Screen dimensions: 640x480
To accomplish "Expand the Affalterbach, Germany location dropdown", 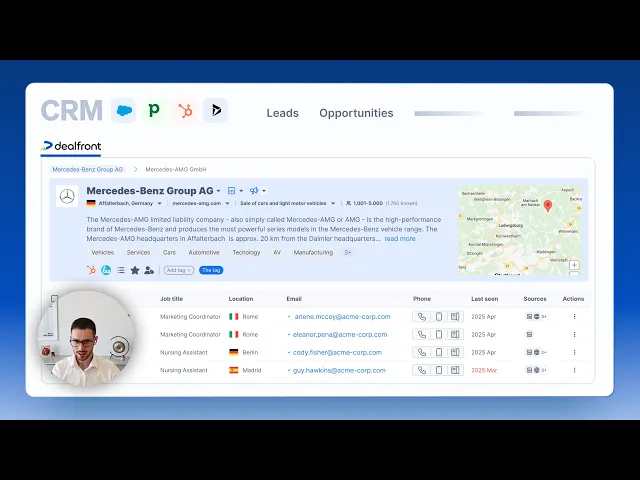I will tap(160, 203).
